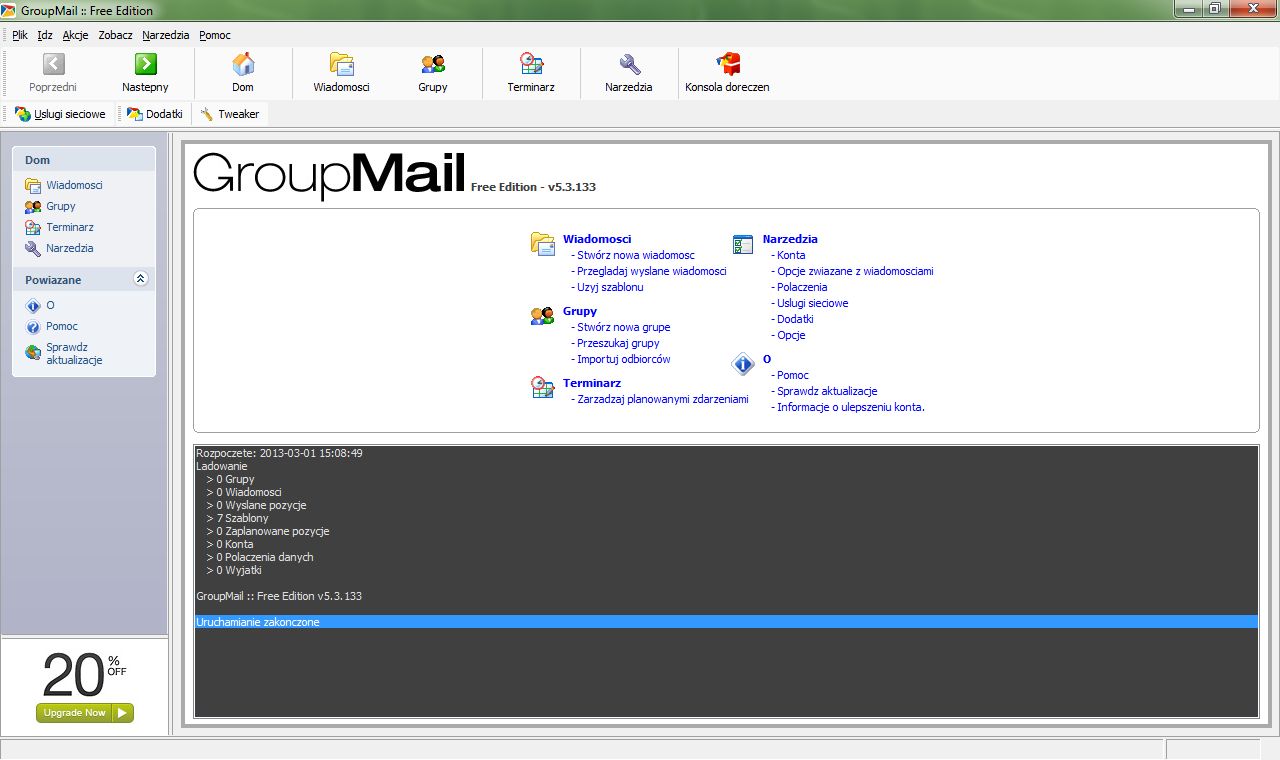Select the Uruchamianie zakonczone log line

[726, 622]
